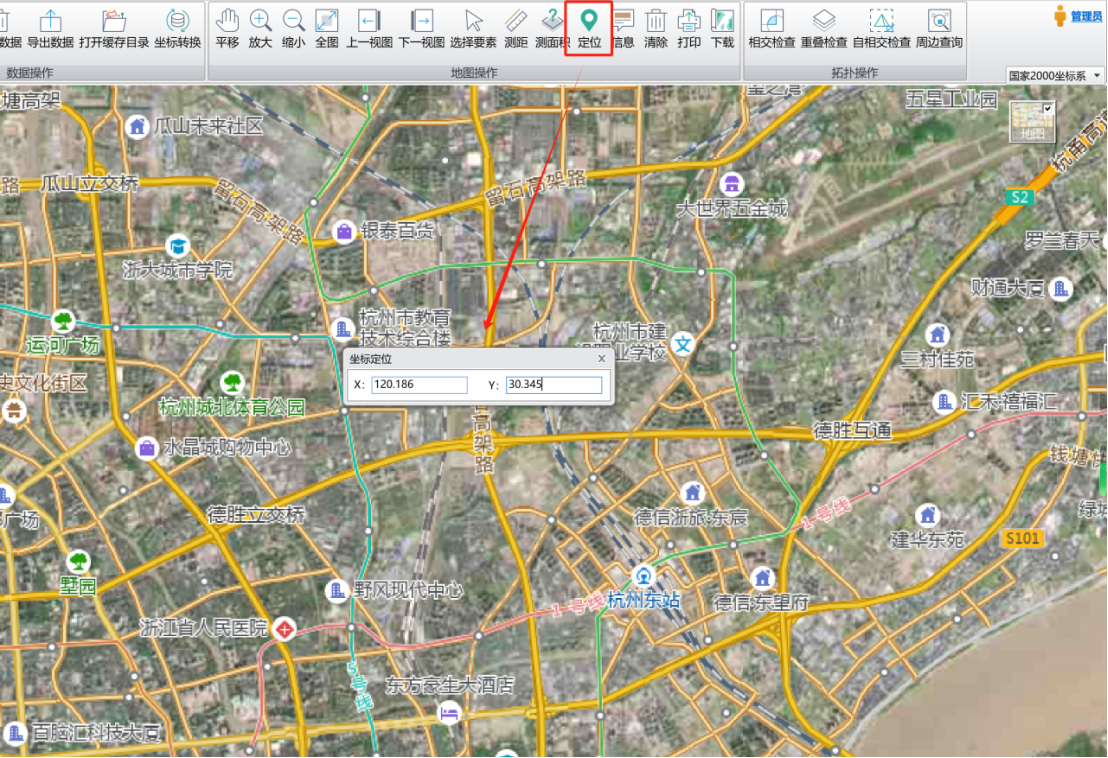
Task: Toggle the 地图 layer checkbox
Action: point(1047,108)
